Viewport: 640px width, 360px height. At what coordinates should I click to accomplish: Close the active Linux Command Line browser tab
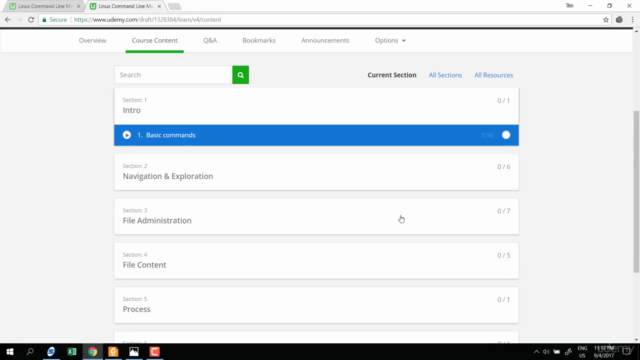pyautogui.click(x=159, y=6)
